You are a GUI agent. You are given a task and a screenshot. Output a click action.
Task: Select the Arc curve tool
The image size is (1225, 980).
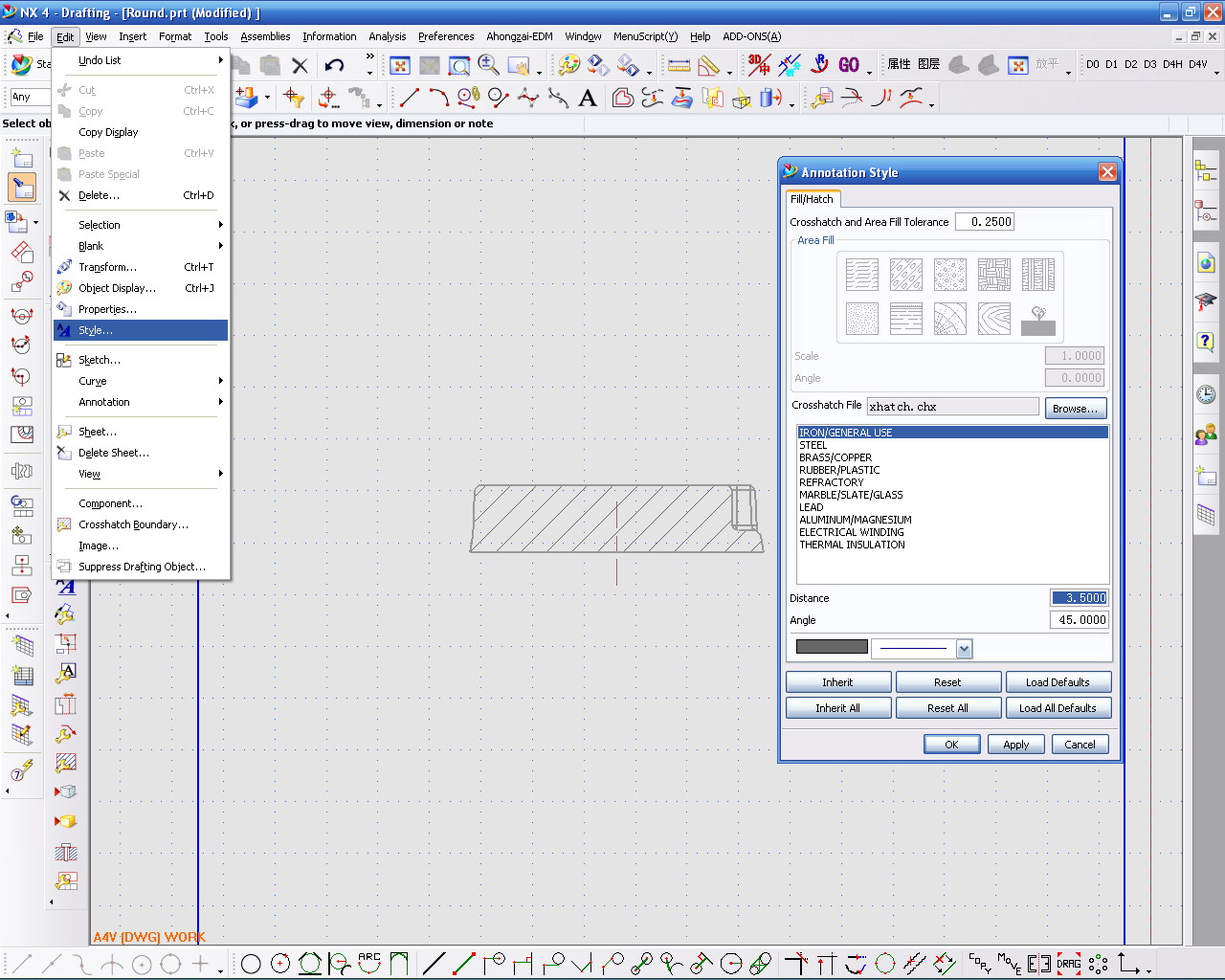pos(438,98)
